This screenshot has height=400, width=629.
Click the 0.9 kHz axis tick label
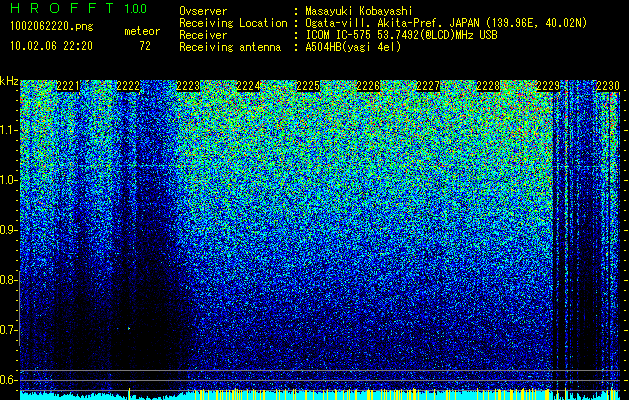[8, 230]
